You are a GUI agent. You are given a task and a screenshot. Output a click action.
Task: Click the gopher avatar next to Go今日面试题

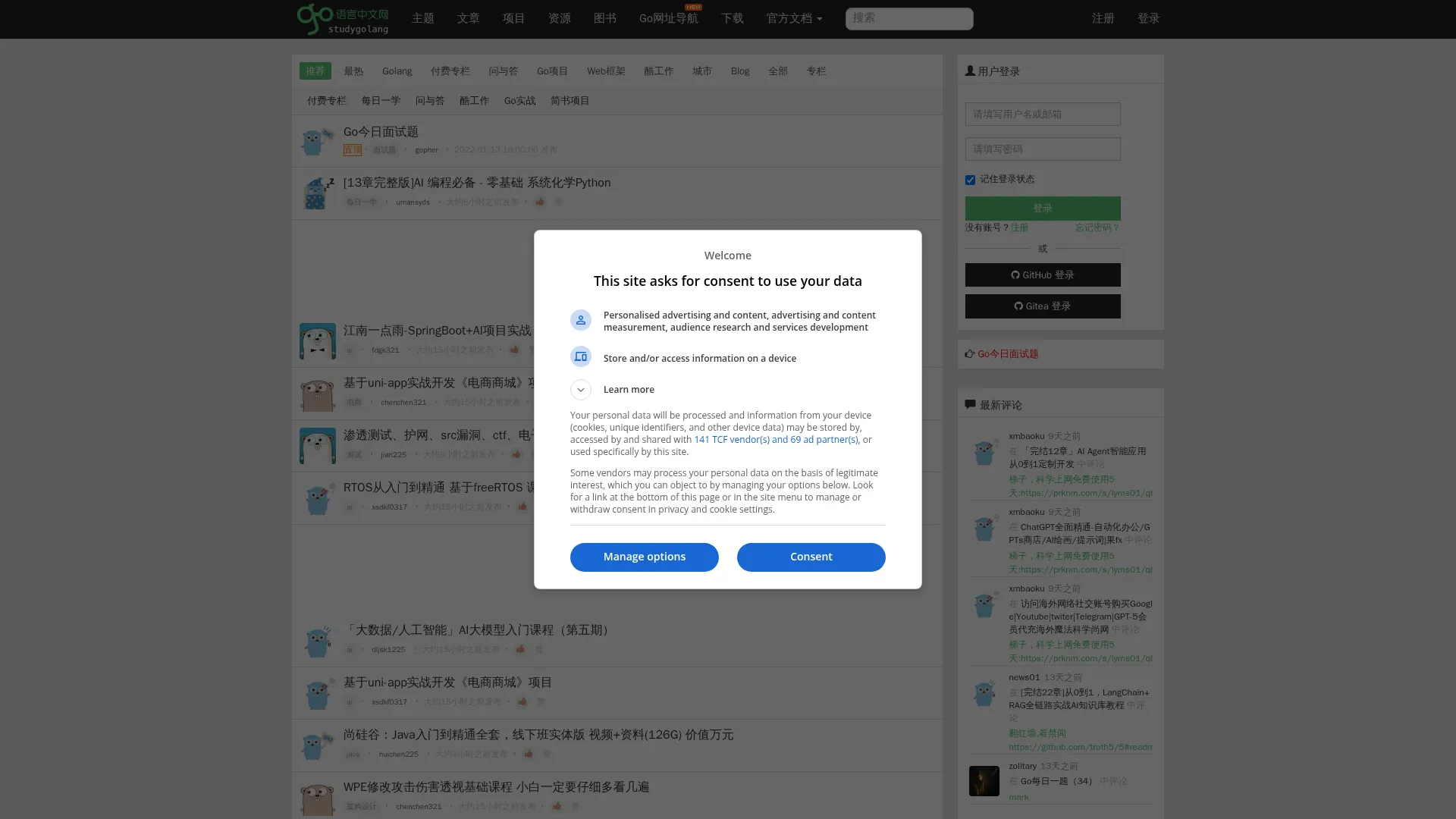317,141
